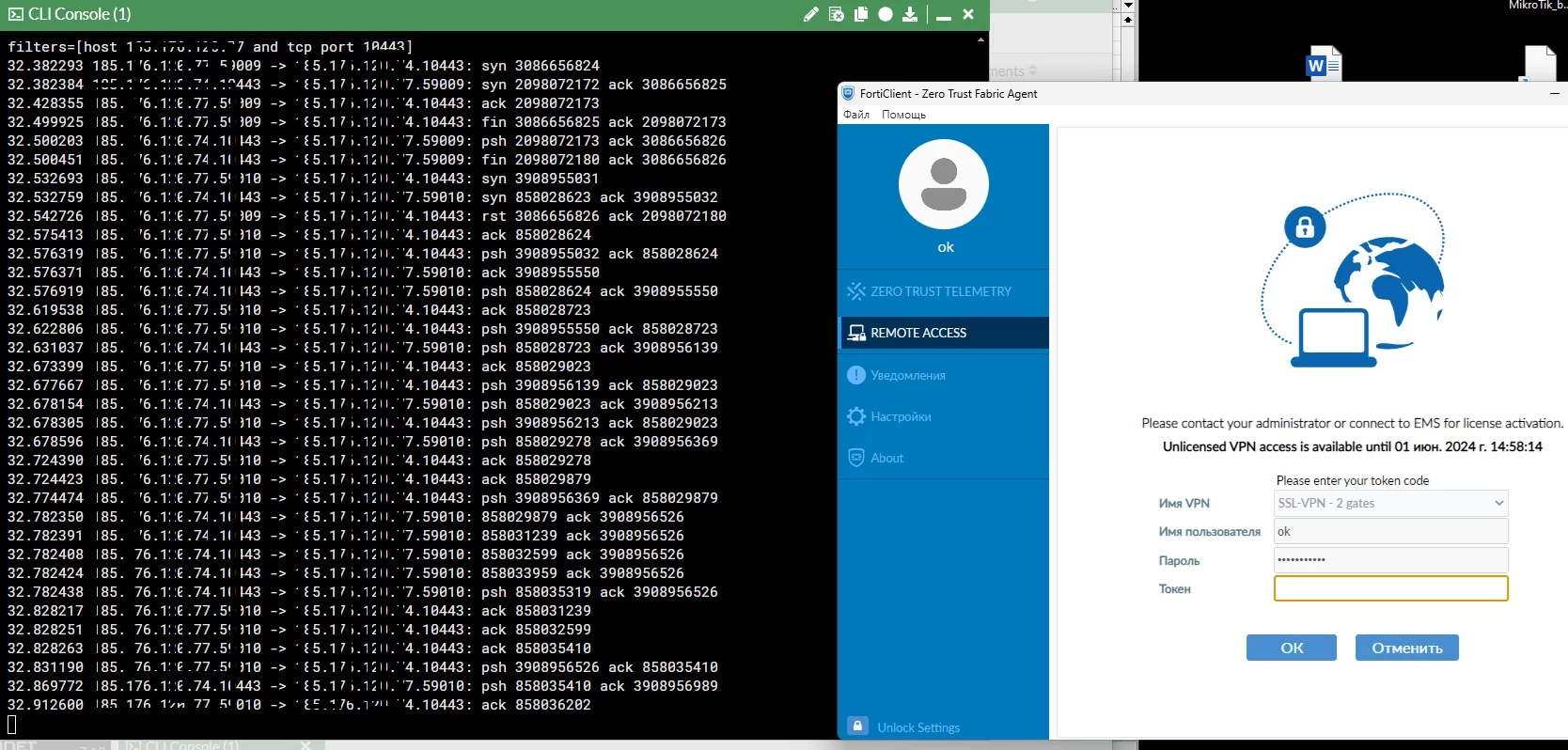Click the license activation notice text
The width and height of the screenshot is (1568, 750).
click(1353, 423)
